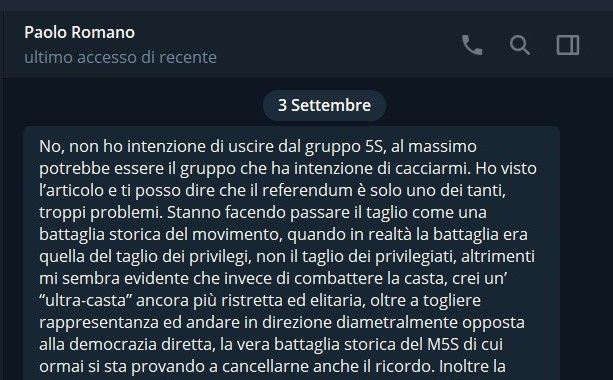The image size is (613, 380).
Task: Open Paolo Romano's profile from header name
Action: pos(79,32)
